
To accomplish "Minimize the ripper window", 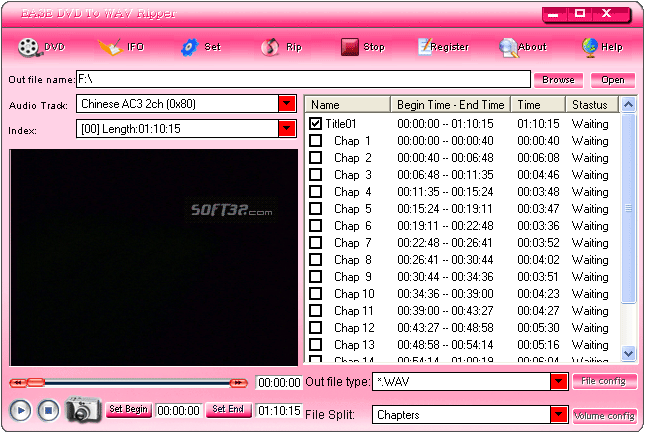I will click(554, 14).
